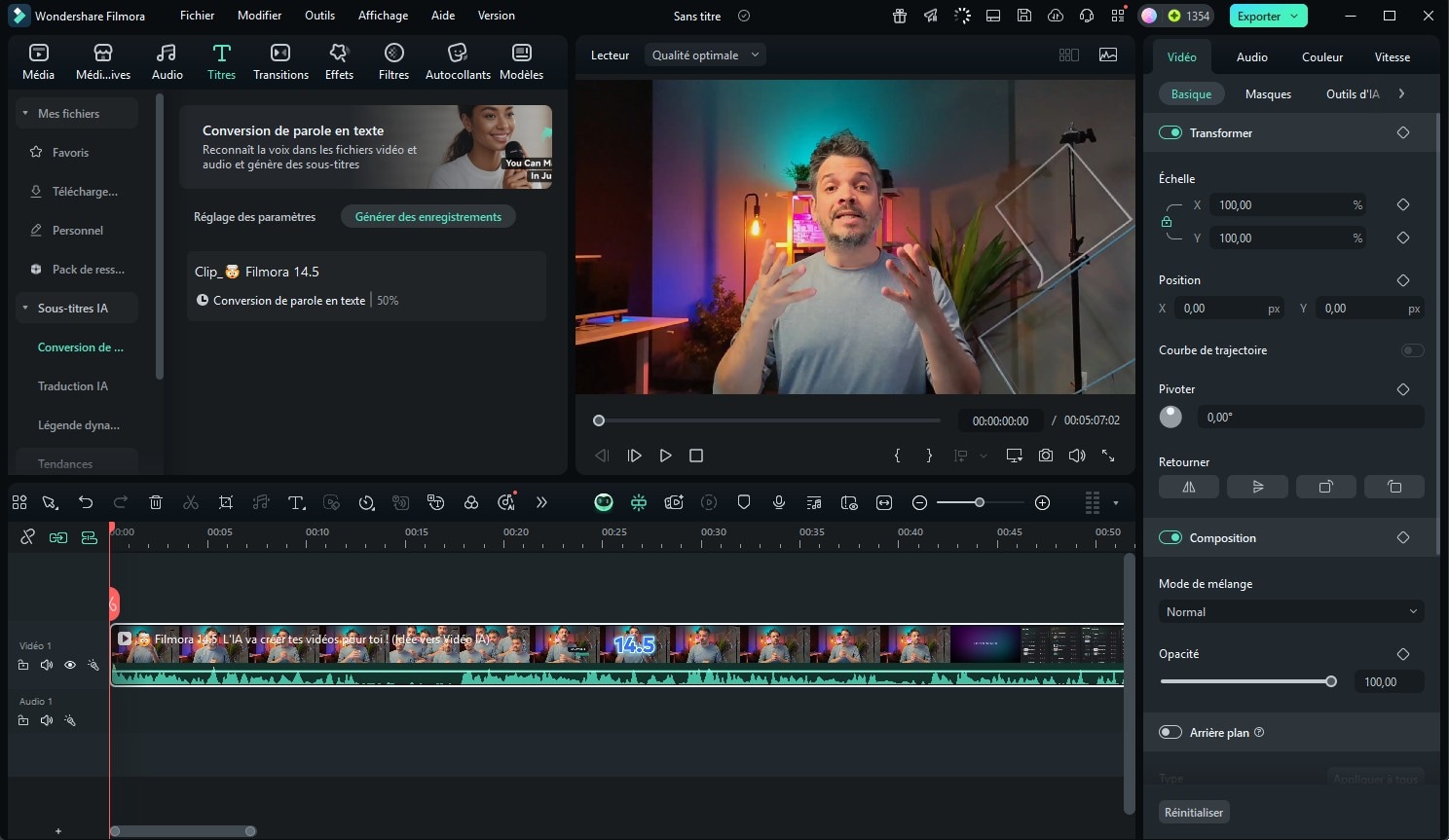Toggle the Transformer switch
Viewport: 1449px width, 840px height.
(x=1170, y=132)
